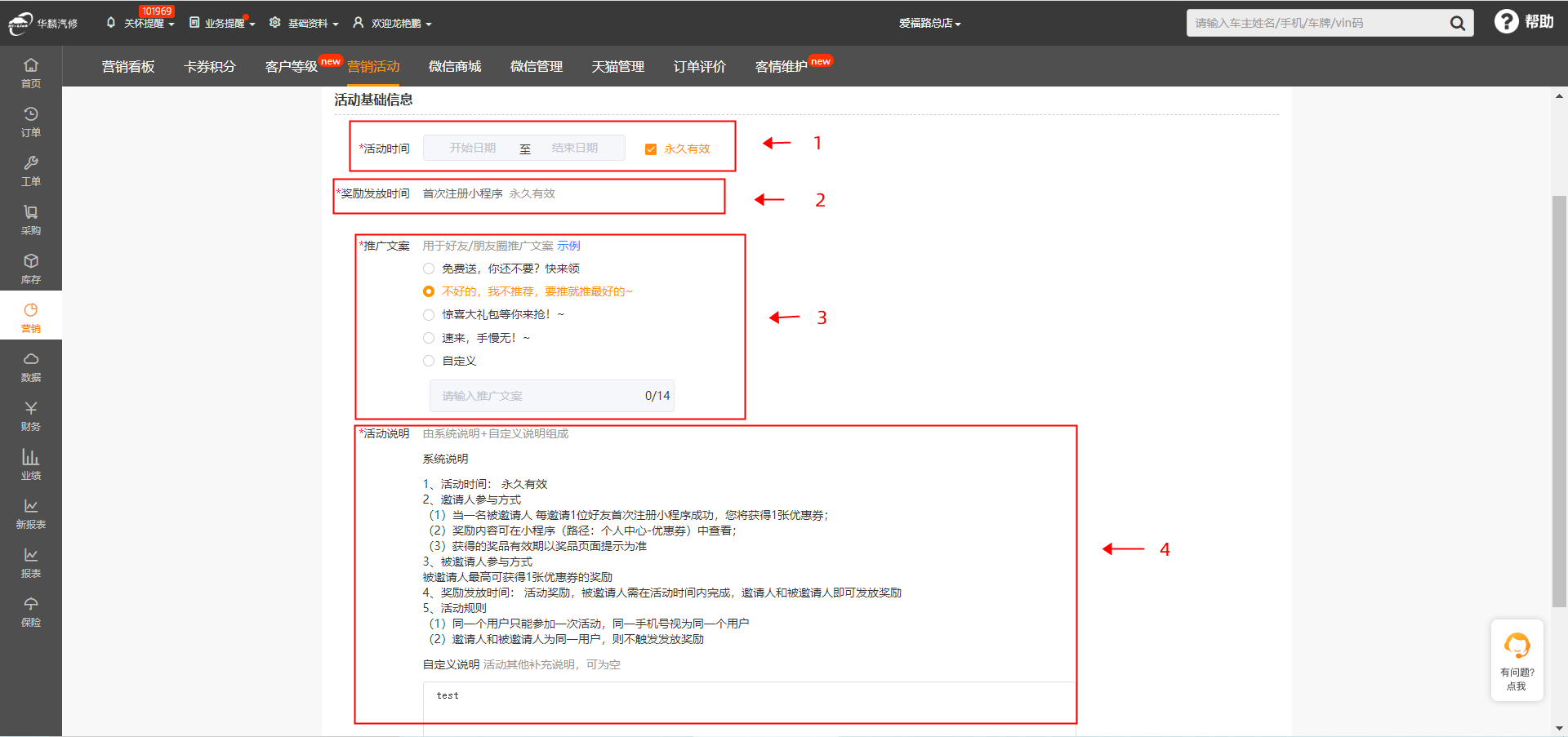Open the 库存 inventory sidebar icon
Screen dimensions: 1568x737
(30, 268)
